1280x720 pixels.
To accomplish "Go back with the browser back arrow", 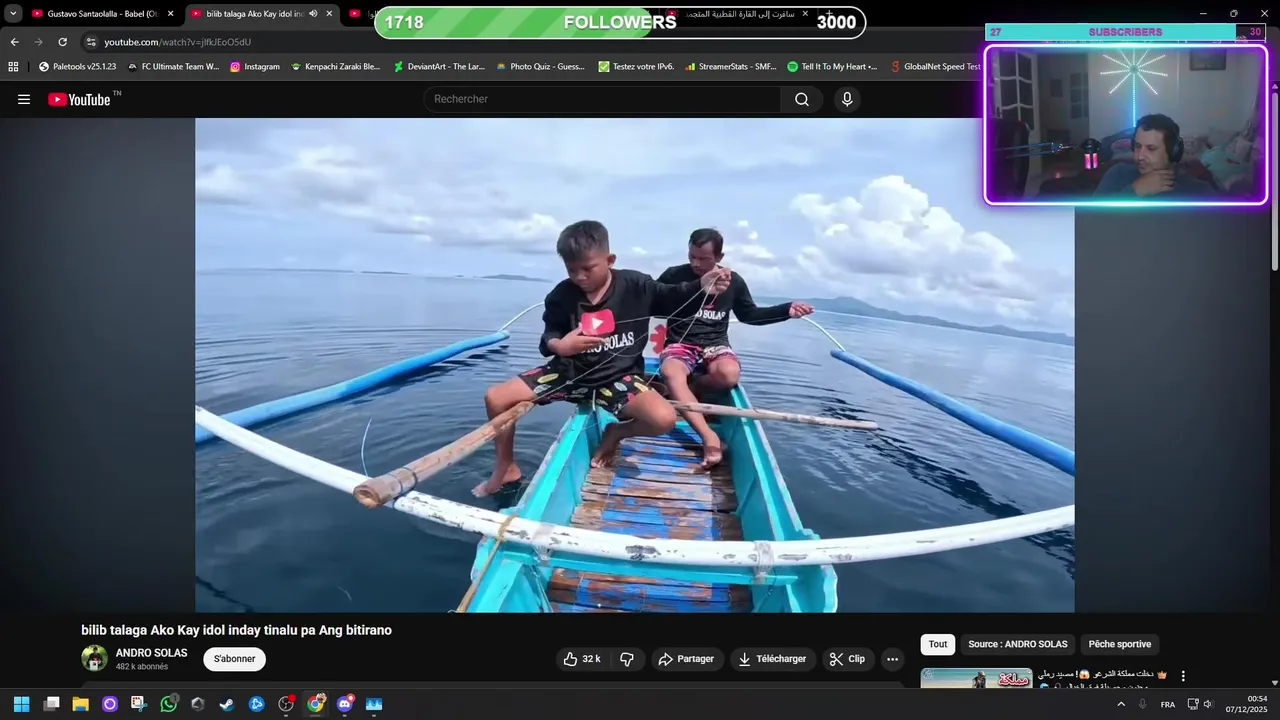I will click(15, 42).
